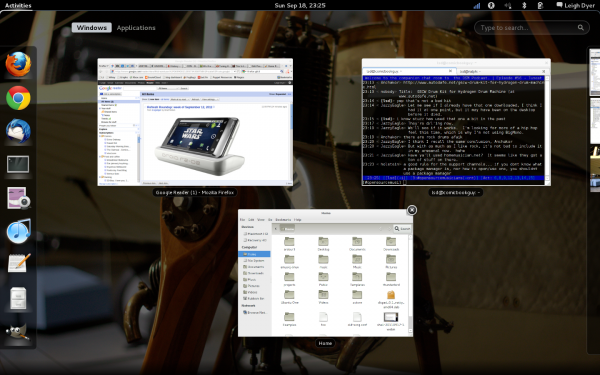Select the orange .deb package file

[391, 299]
